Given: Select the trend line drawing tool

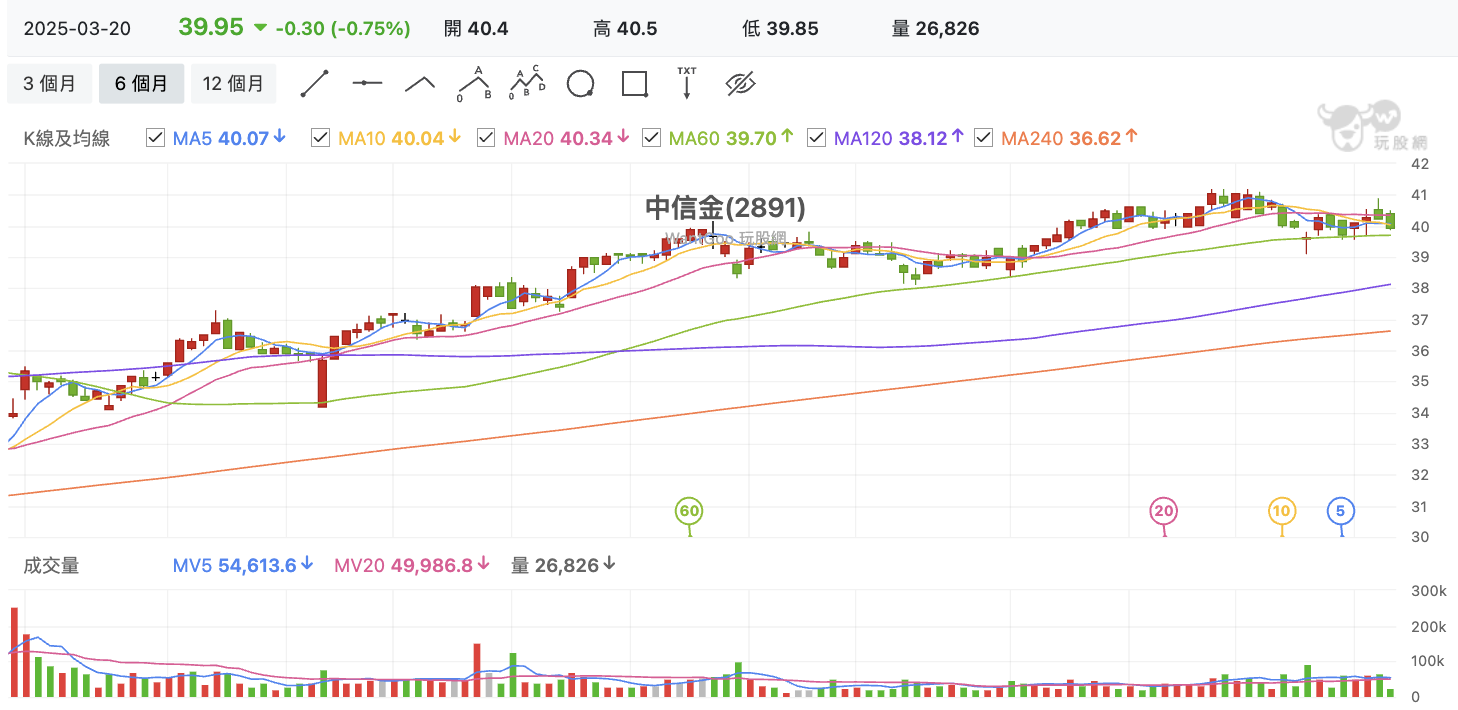Looking at the screenshot, I should click(x=316, y=83).
